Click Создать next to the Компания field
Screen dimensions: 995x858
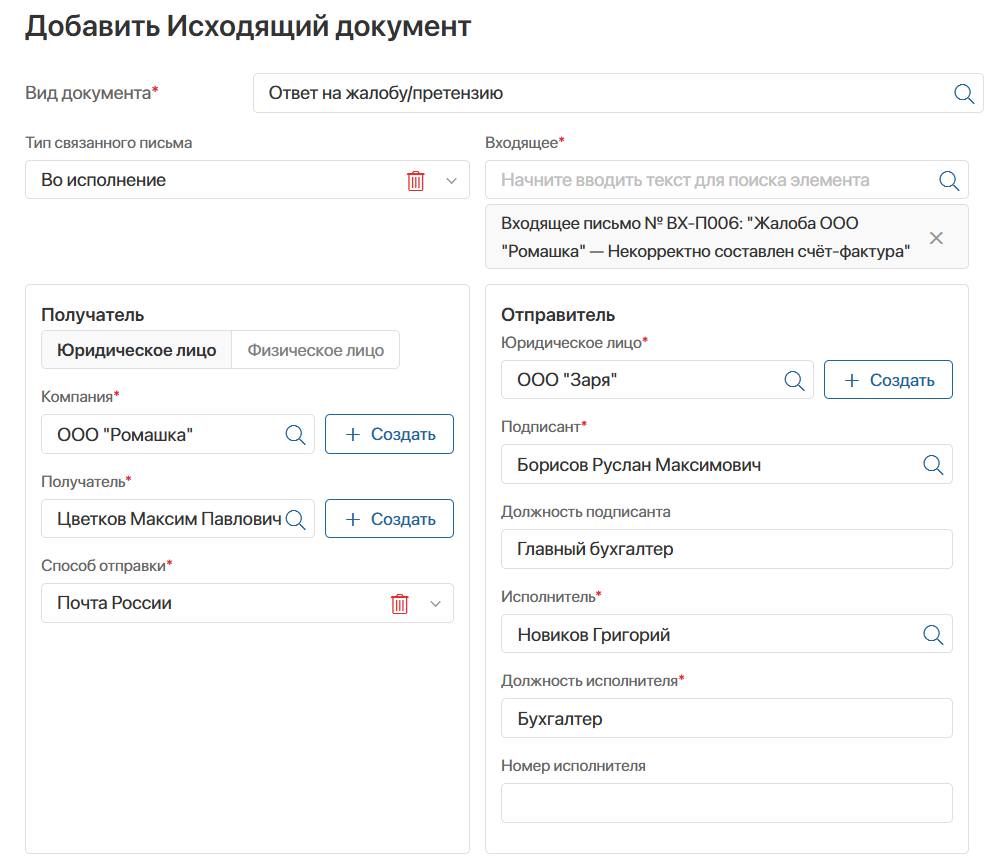pos(389,434)
